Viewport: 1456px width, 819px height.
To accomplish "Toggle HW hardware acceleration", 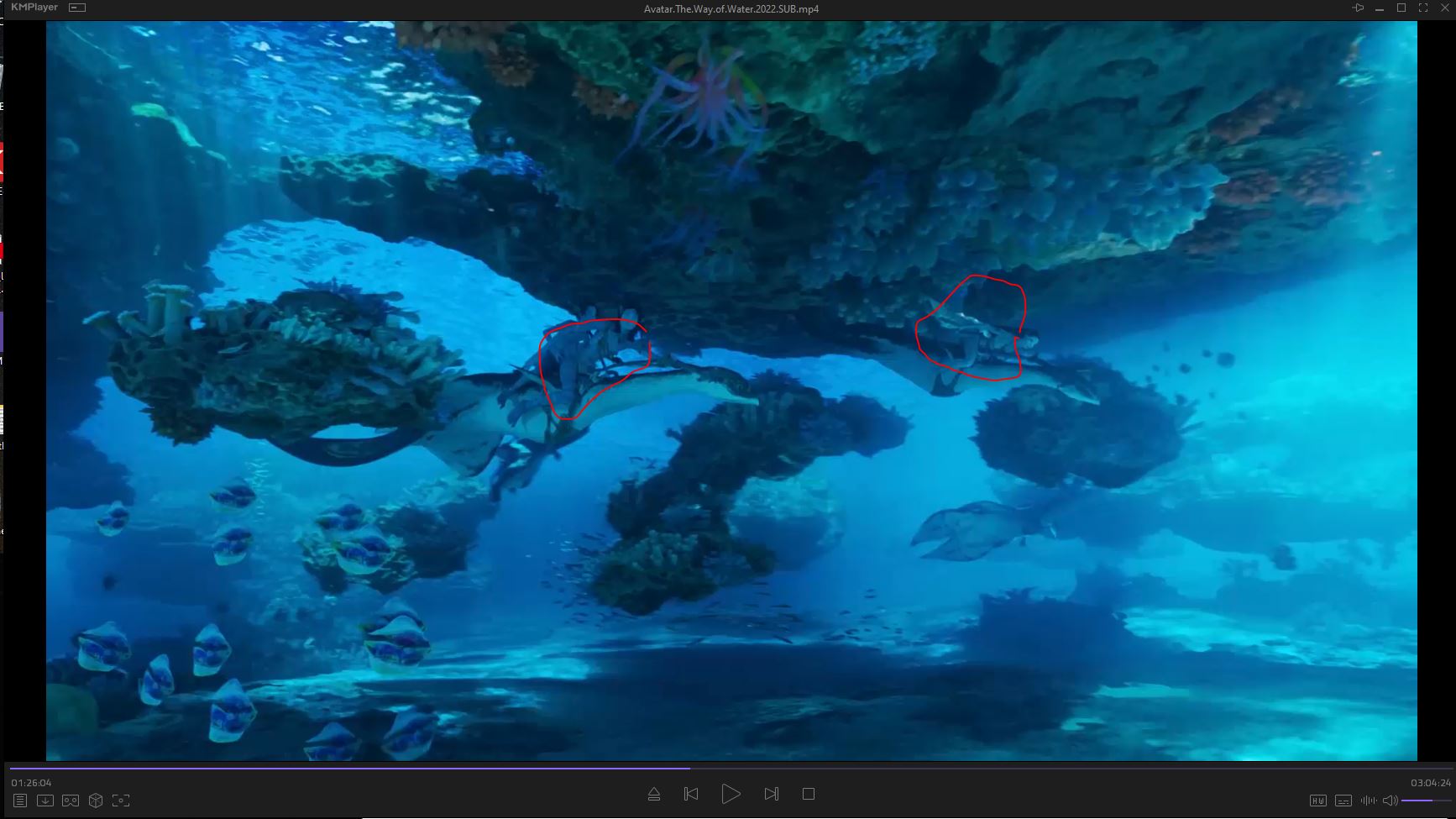I will tap(1318, 801).
